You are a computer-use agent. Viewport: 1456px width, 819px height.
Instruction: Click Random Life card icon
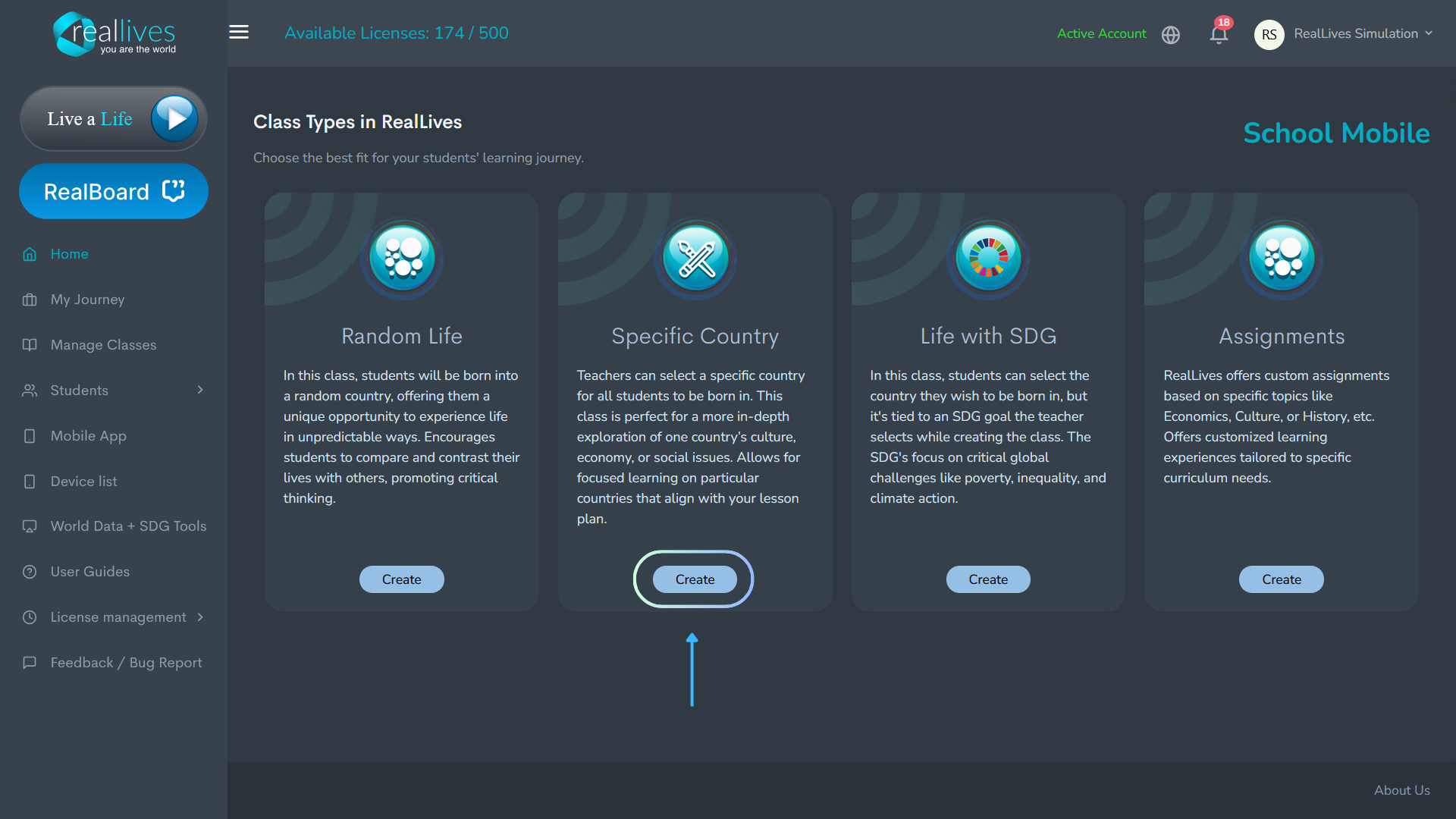[402, 258]
